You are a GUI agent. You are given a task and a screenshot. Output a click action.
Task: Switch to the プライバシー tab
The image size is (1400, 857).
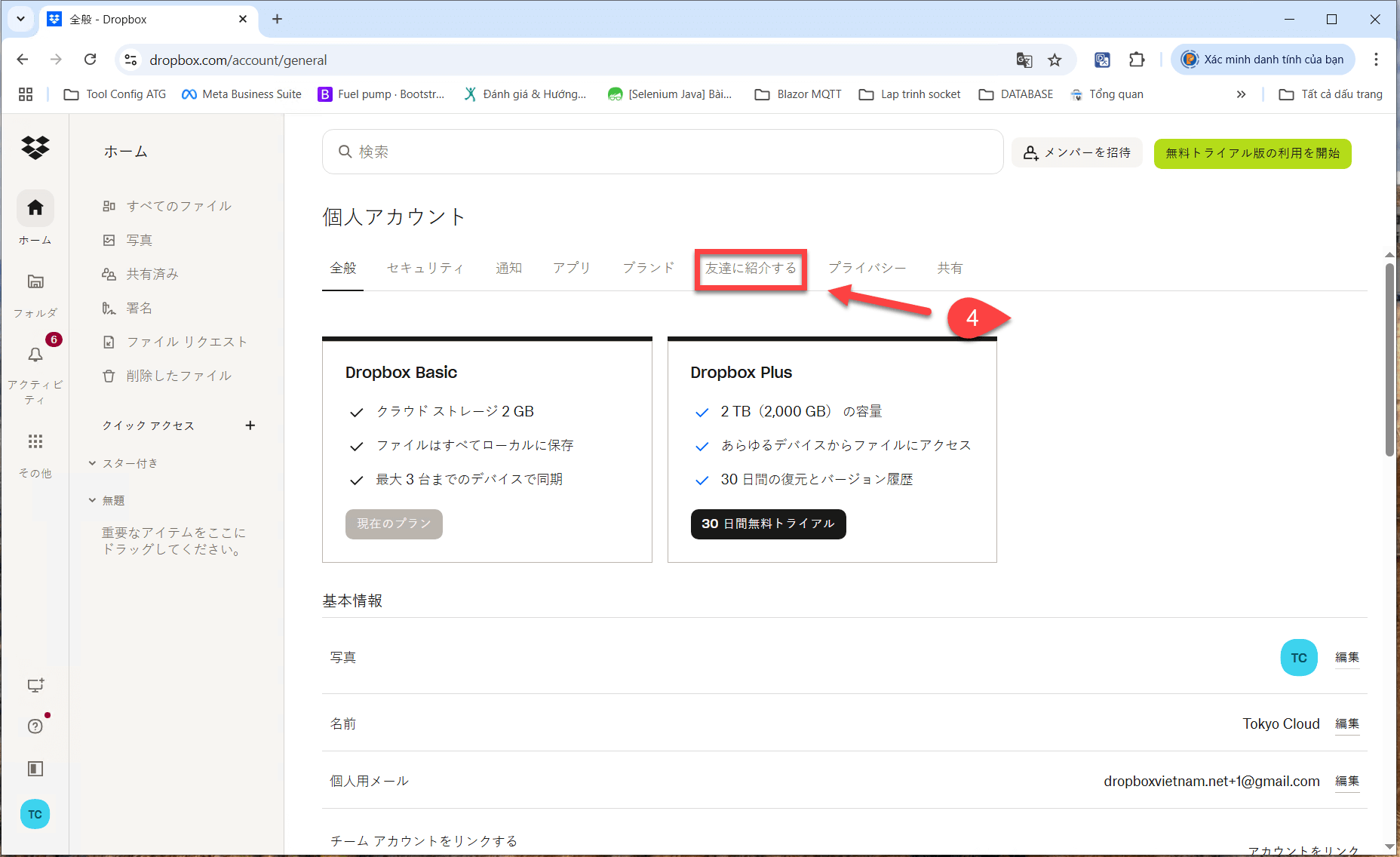tap(867, 268)
